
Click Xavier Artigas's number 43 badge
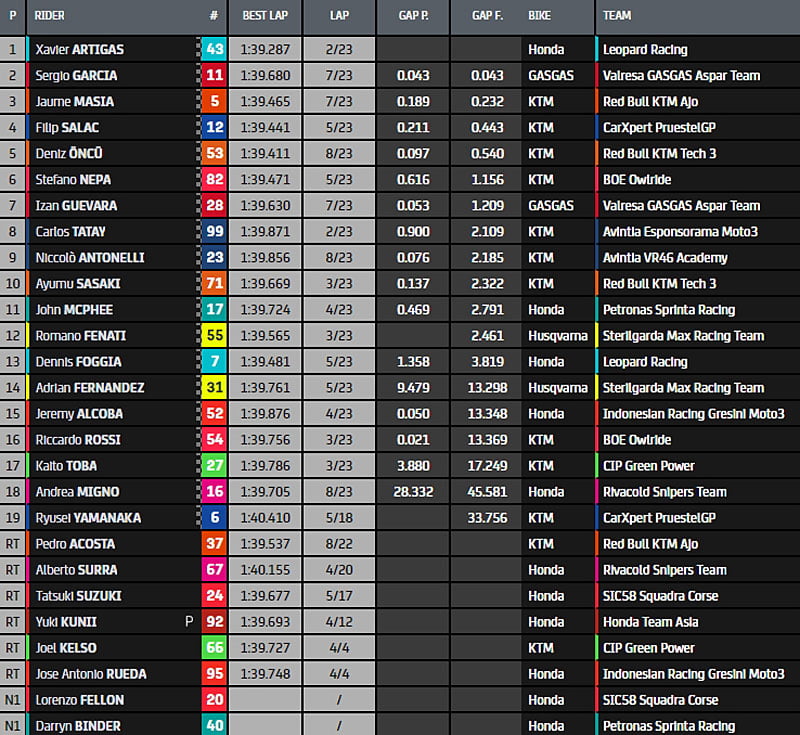[x=214, y=49]
